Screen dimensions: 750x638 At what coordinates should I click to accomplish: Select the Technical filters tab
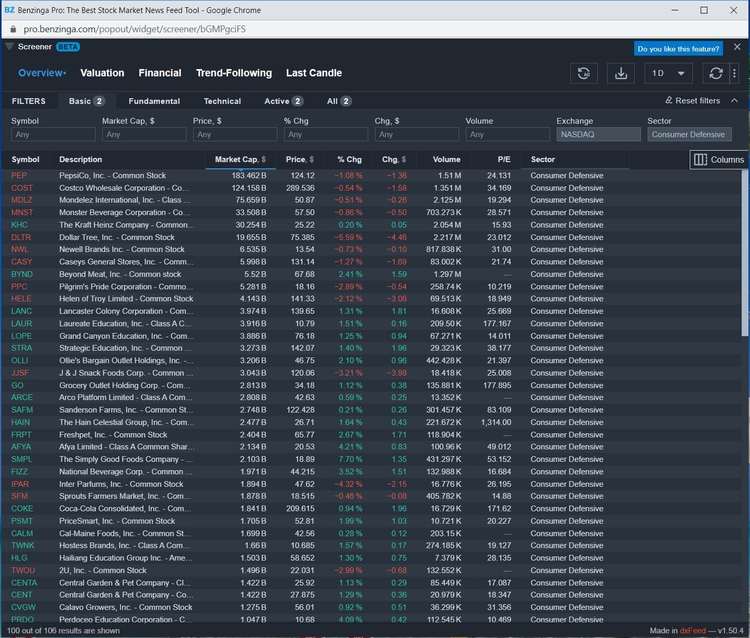click(x=222, y=101)
